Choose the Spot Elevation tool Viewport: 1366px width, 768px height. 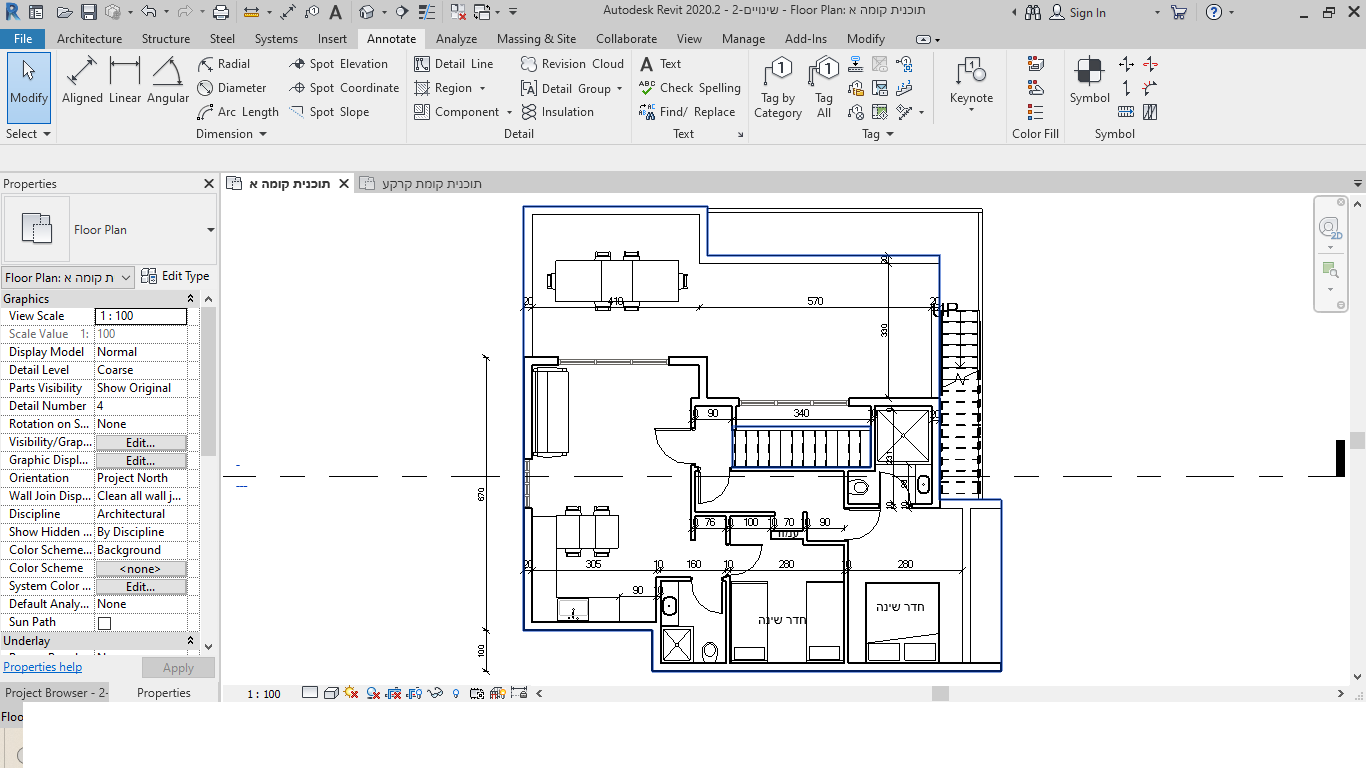tap(338, 63)
